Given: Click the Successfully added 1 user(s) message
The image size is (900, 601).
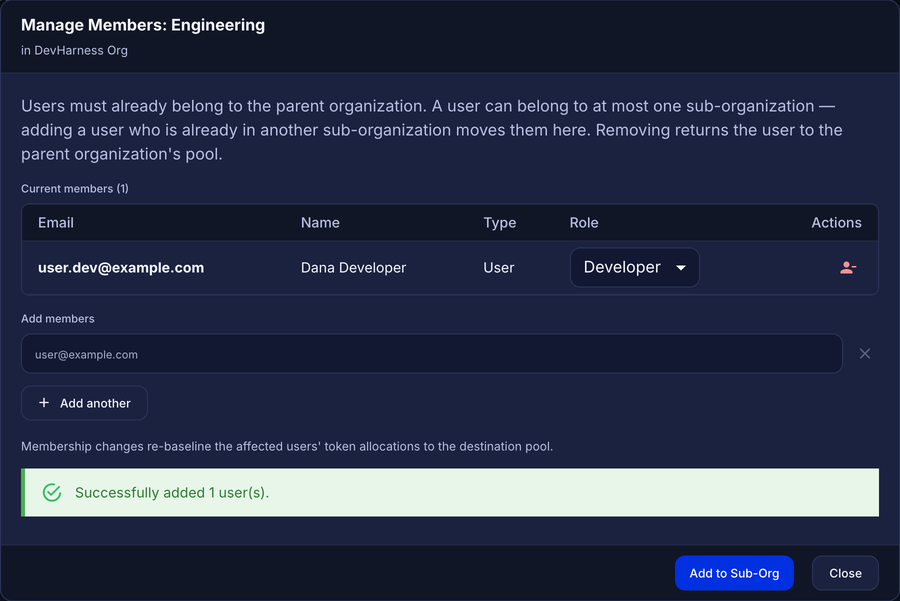Looking at the screenshot, I should pos(172,493).
